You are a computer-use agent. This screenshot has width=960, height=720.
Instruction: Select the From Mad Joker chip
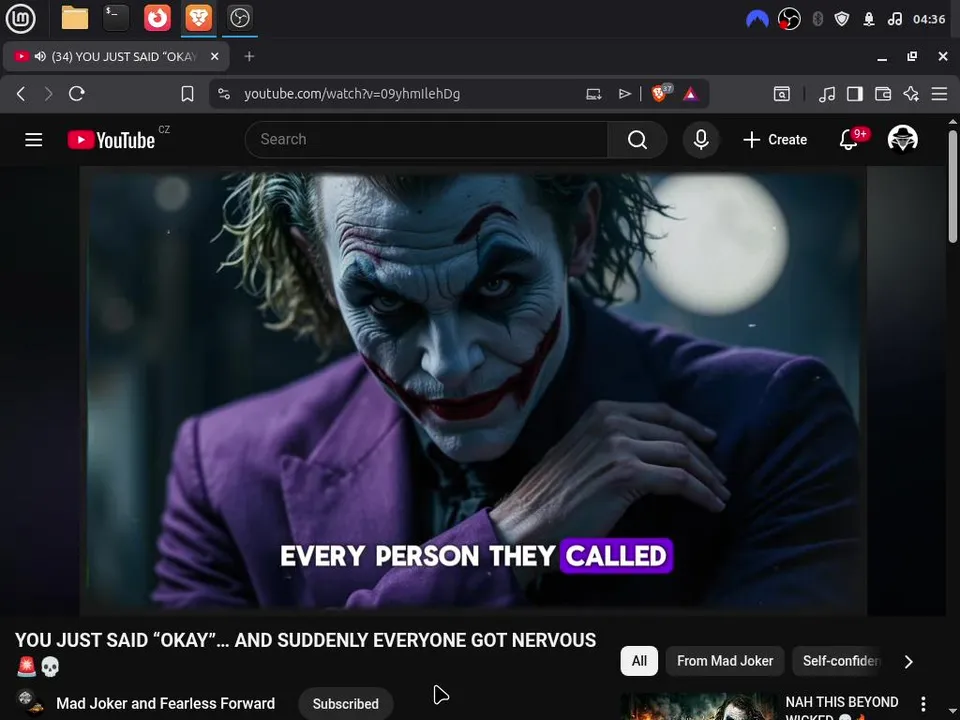point(725,661)
